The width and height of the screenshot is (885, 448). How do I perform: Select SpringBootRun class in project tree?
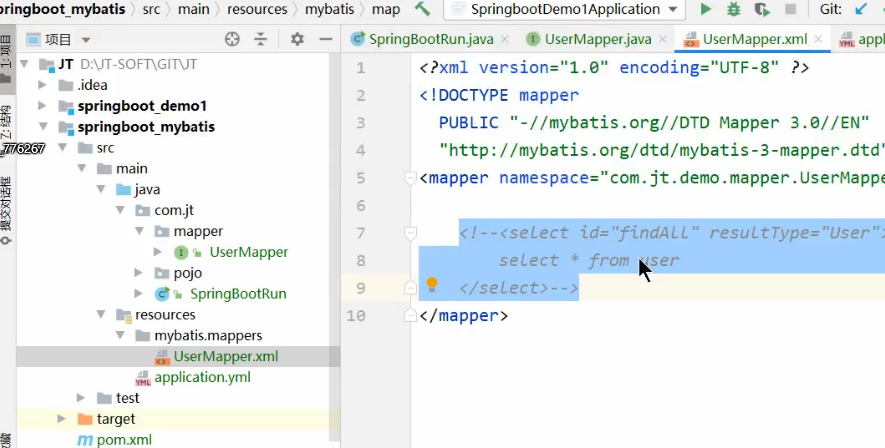click(238, 294)
